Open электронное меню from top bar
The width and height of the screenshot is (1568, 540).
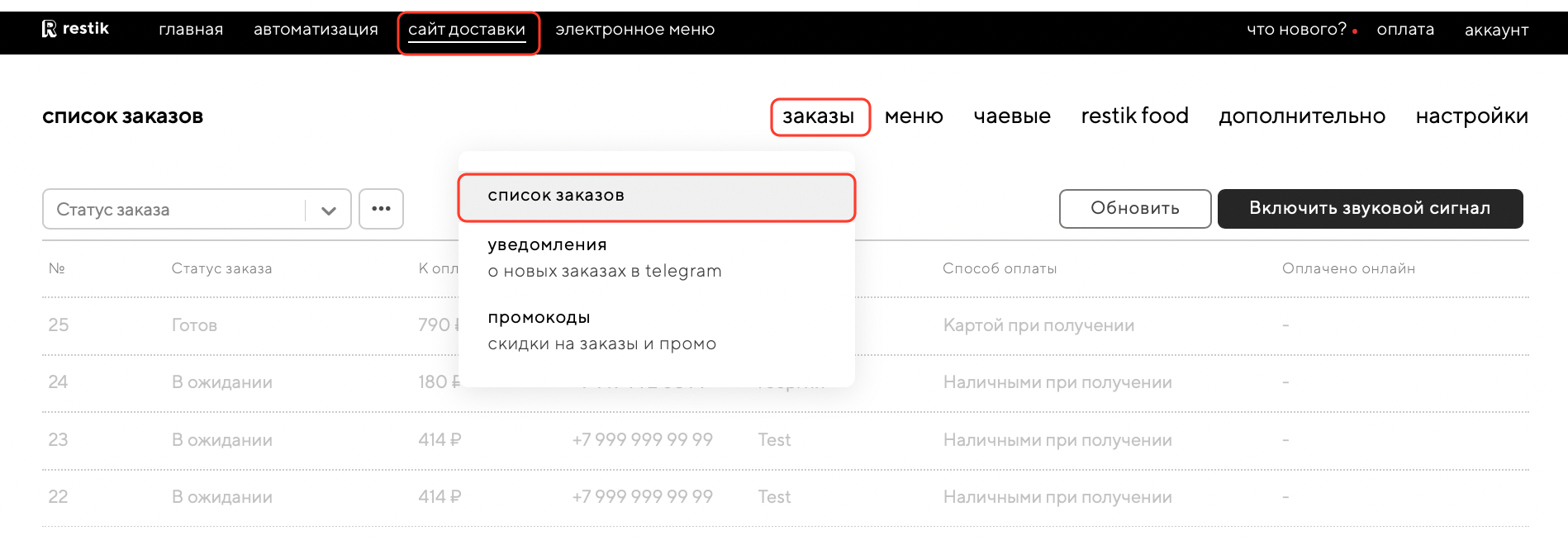634,30
